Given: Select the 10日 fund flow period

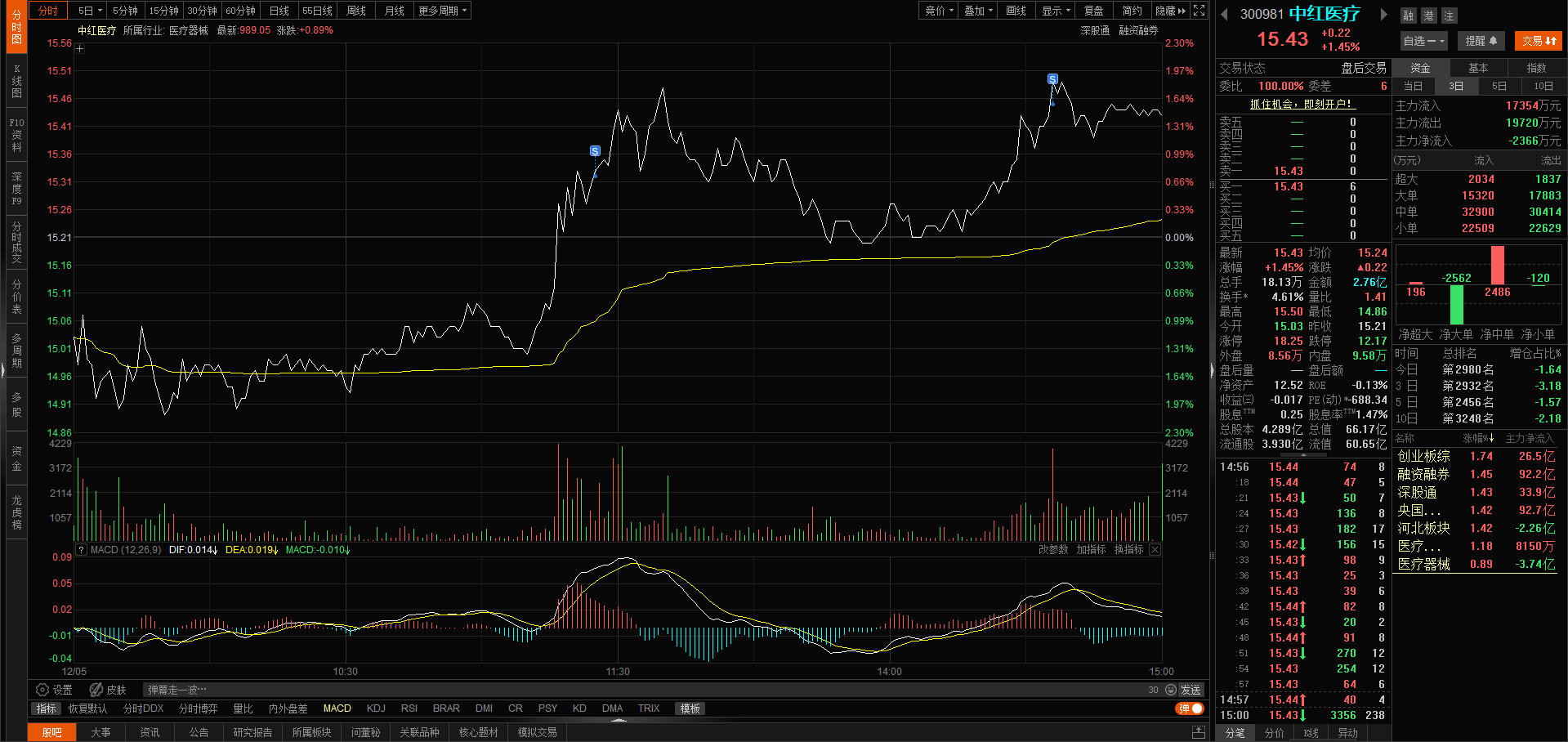Looking at the screenshot, I should 1543,86.
